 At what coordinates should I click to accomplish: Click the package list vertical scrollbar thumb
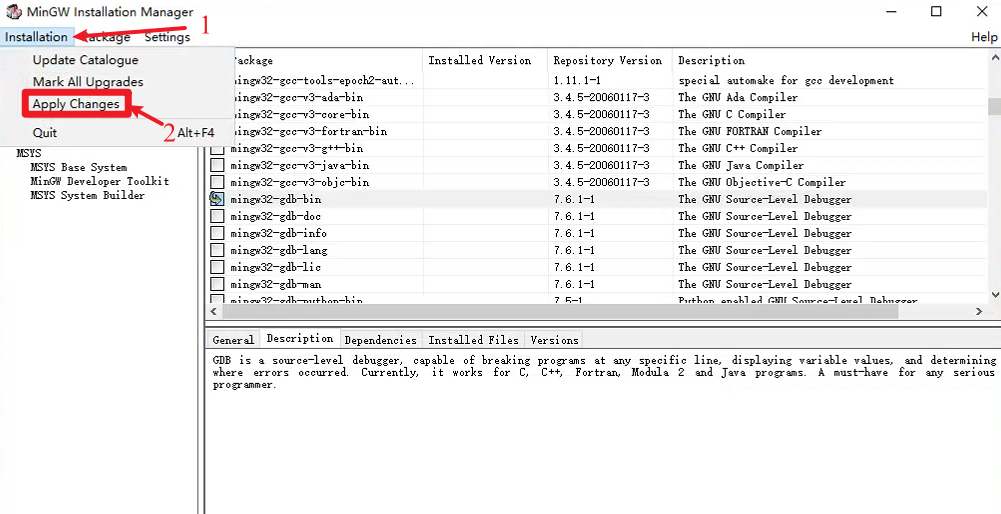[994, 106]
